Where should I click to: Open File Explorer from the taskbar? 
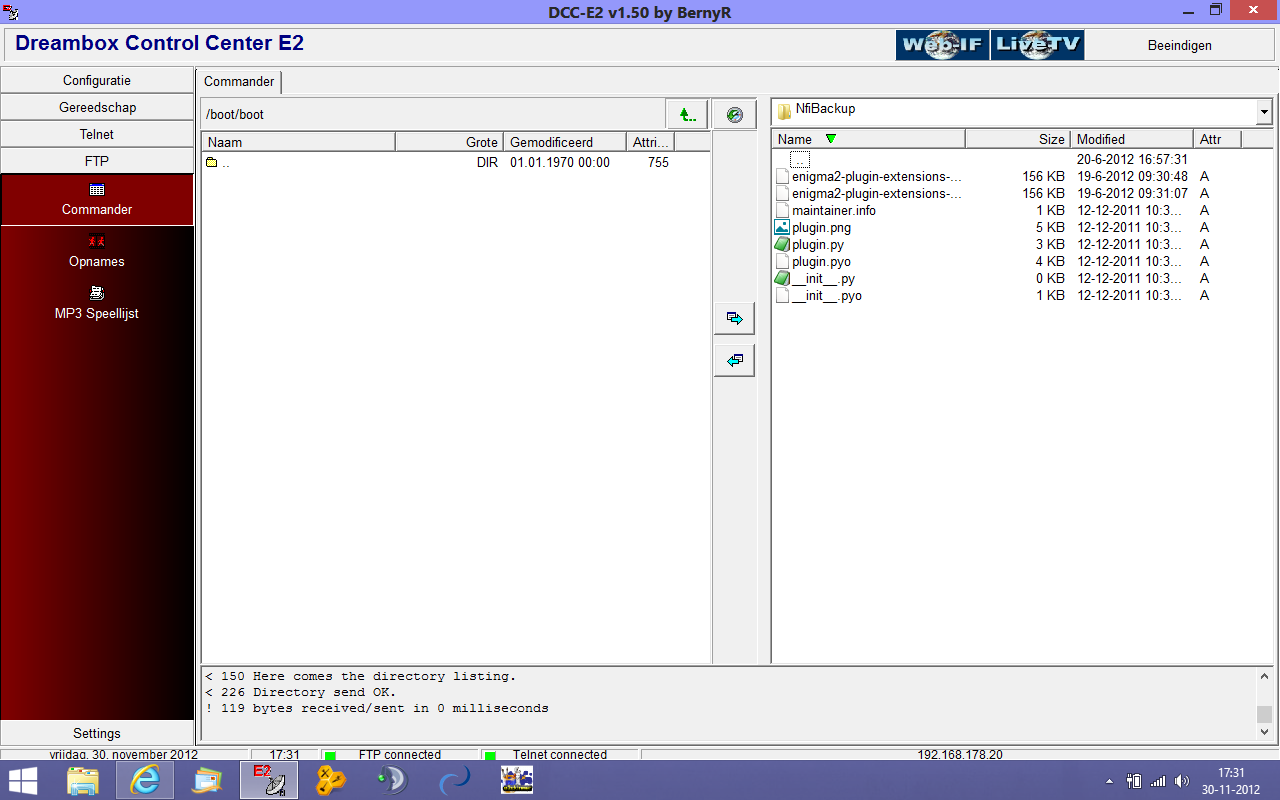[x=83, y=780]
